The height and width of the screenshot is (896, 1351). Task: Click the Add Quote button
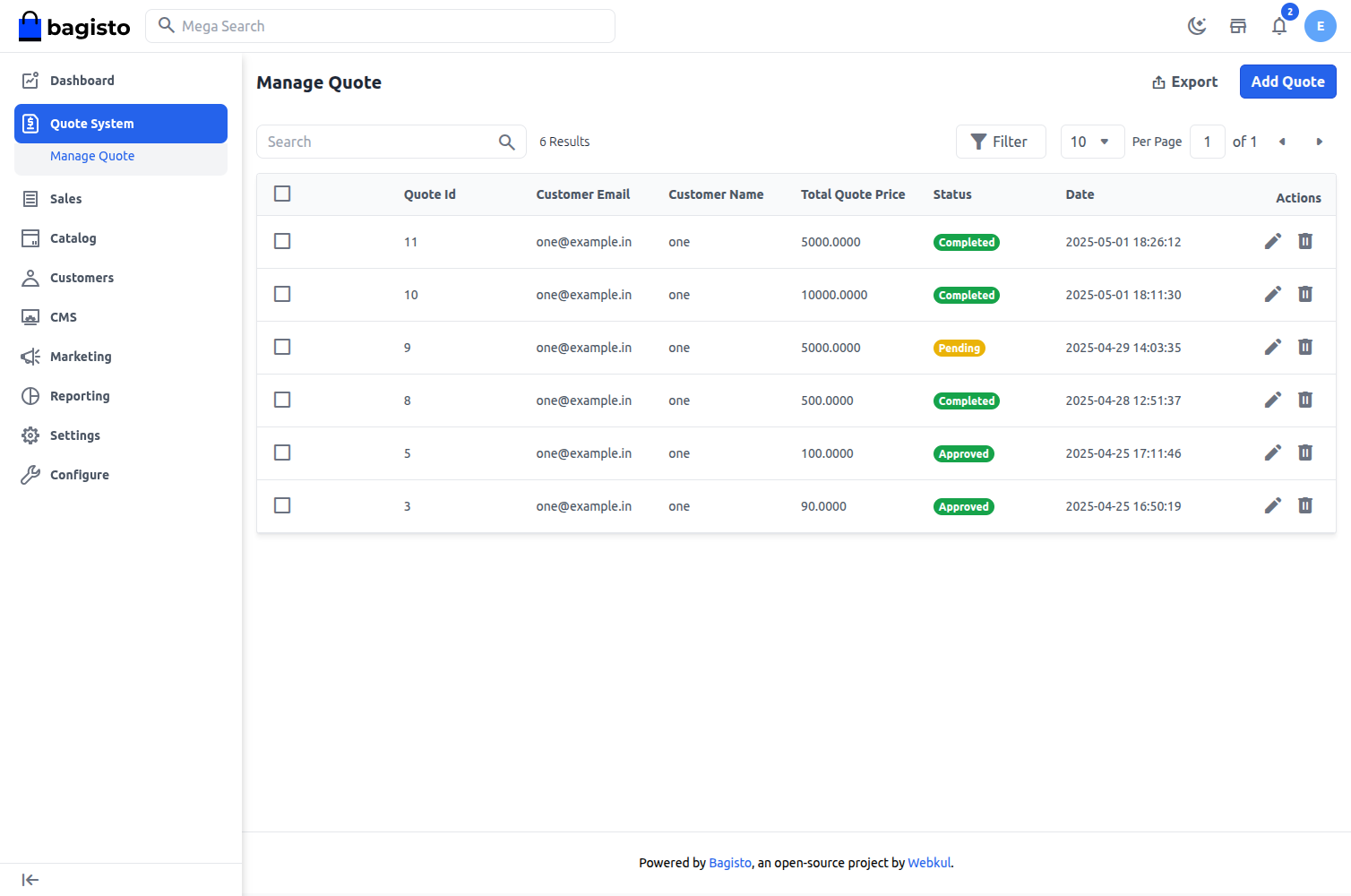pyautogui.click(x=1287, y=82)
